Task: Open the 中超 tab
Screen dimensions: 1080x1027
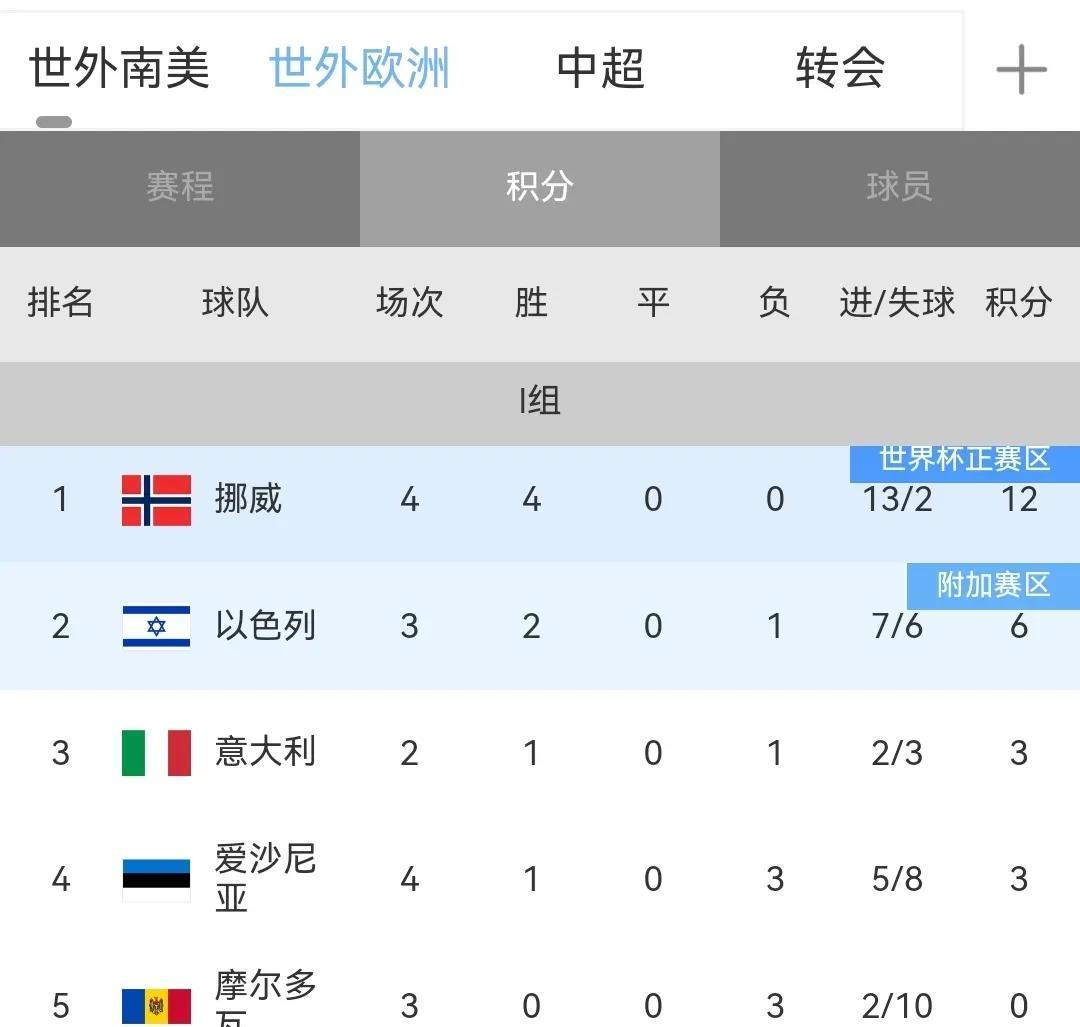Action: click(x=600, y=69)
